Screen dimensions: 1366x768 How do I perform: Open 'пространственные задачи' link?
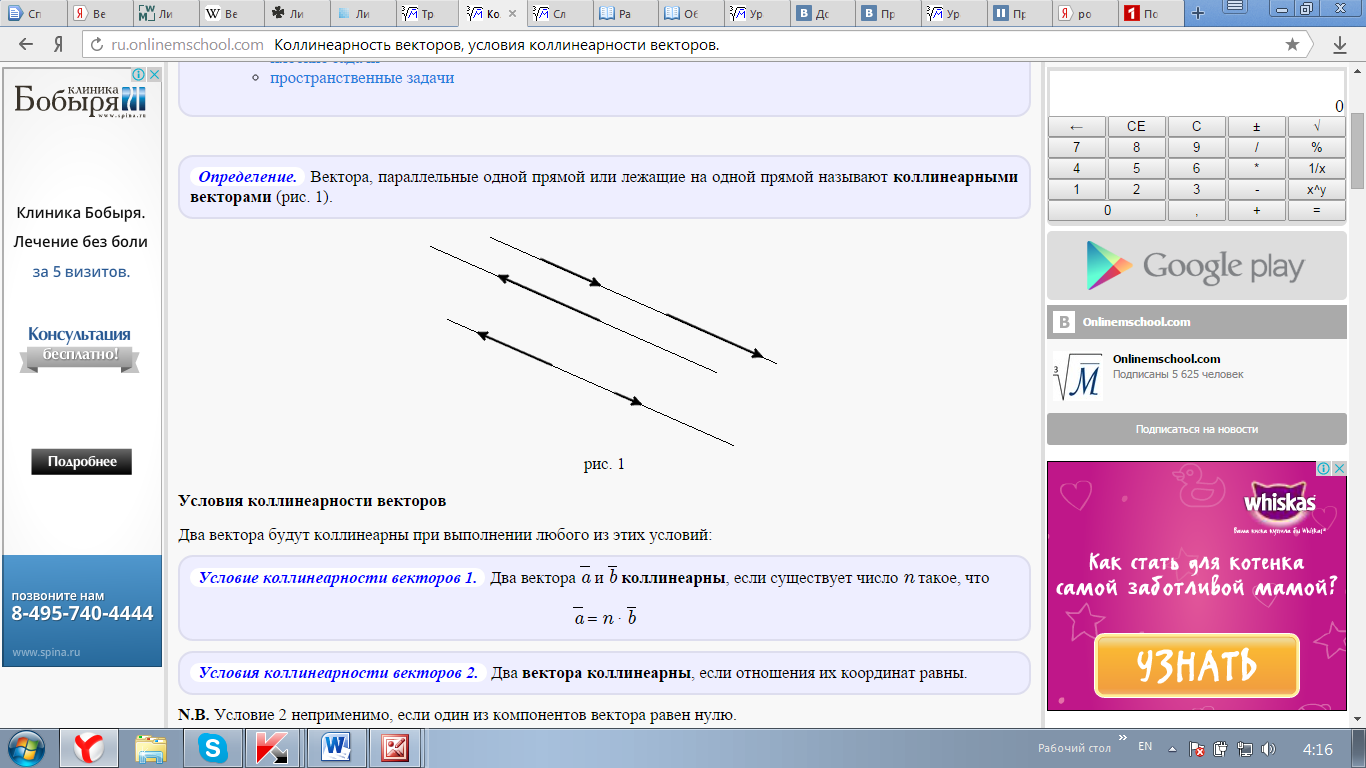pos(362,78)
